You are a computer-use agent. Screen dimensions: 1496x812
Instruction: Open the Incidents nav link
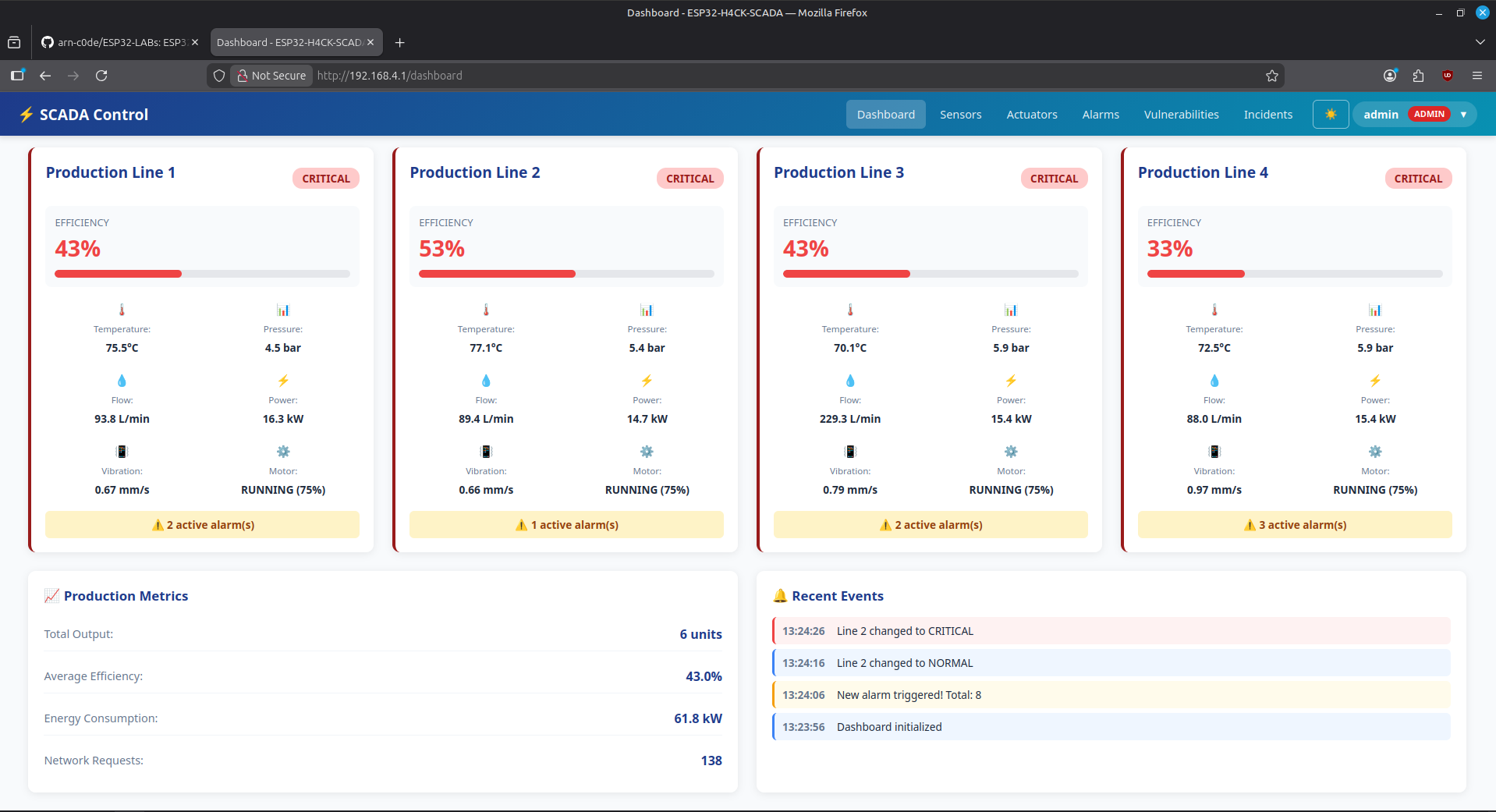[1267, 115]
